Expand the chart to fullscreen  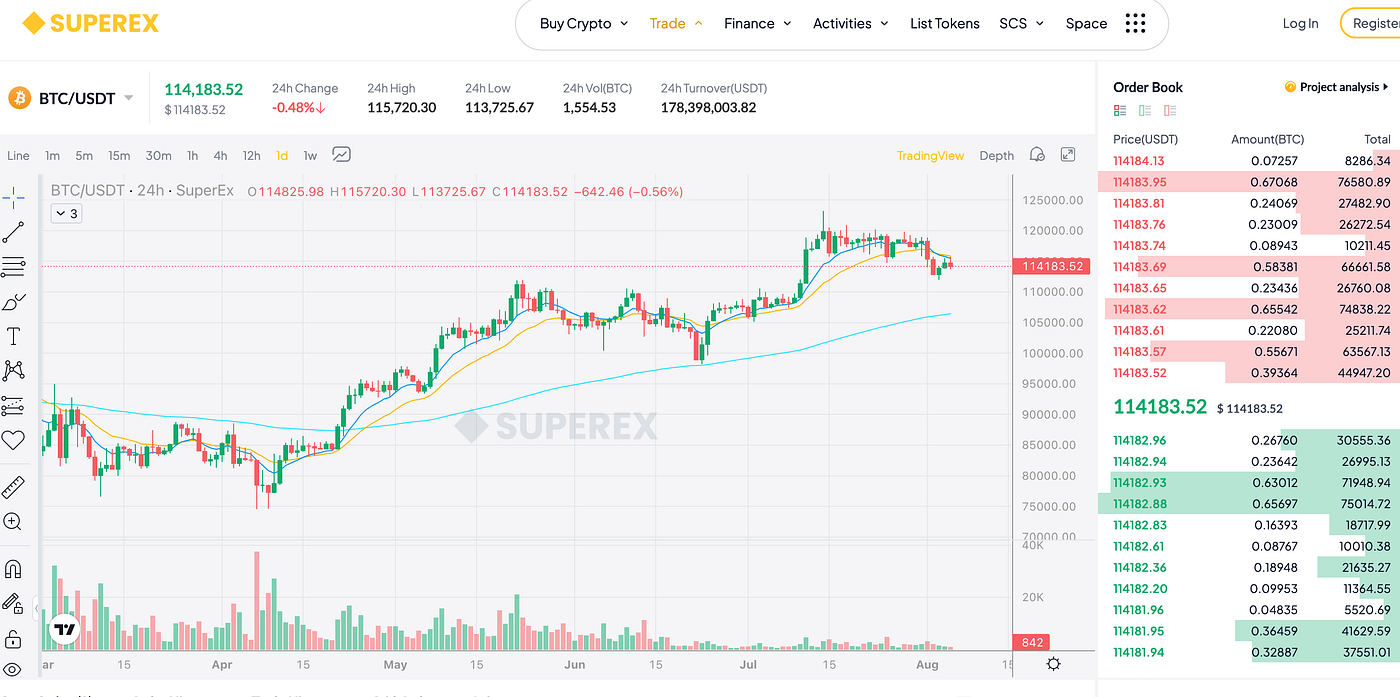point(1068,155)
